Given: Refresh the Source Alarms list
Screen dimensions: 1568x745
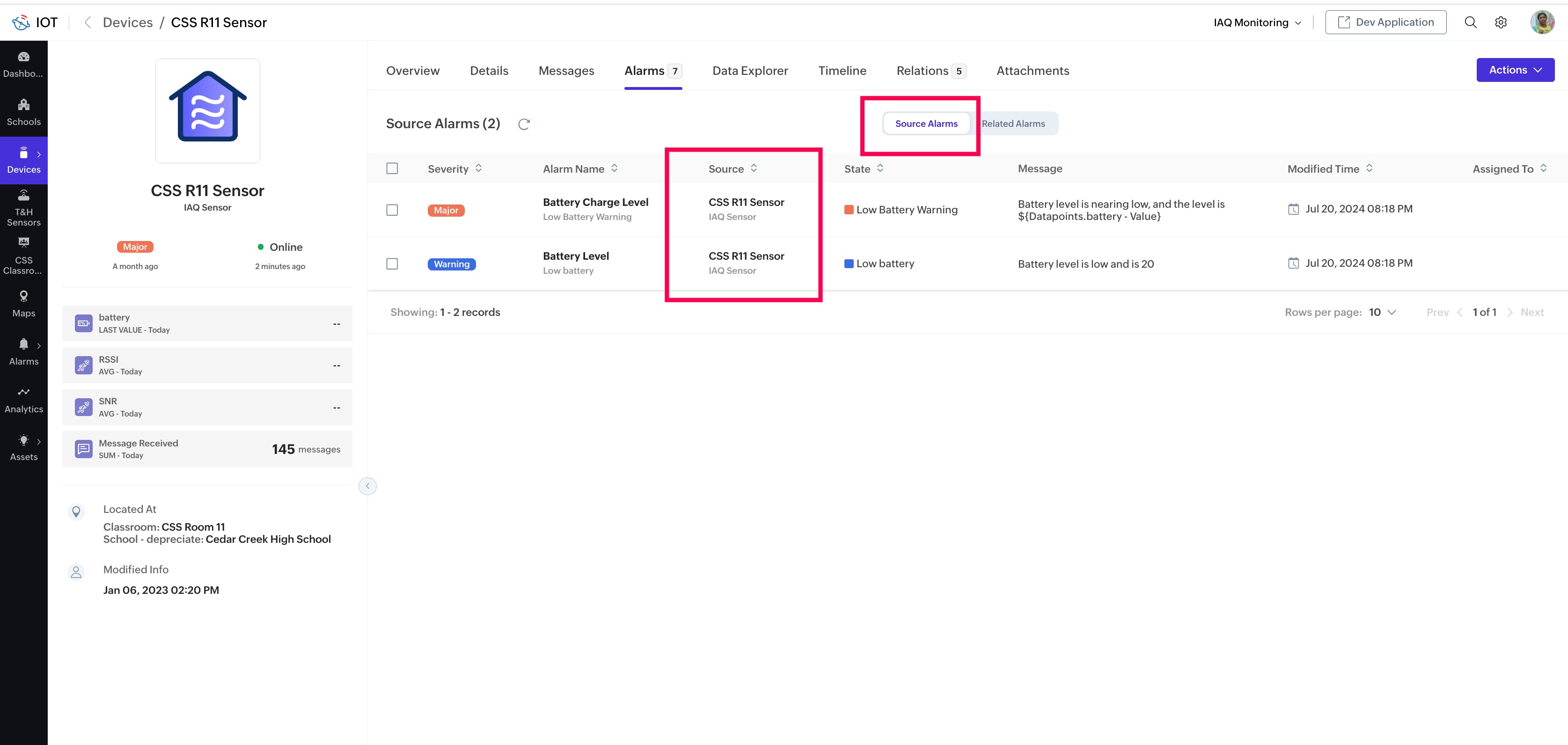Looking at the screenshot, I should (x=523, y=124).
